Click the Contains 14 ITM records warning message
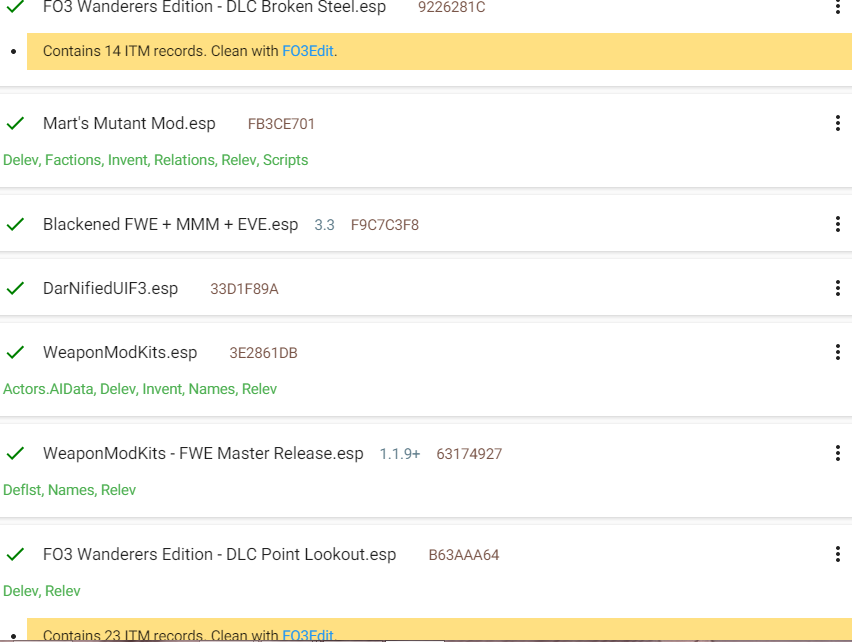852x642 pixels. tap(440, 51)
